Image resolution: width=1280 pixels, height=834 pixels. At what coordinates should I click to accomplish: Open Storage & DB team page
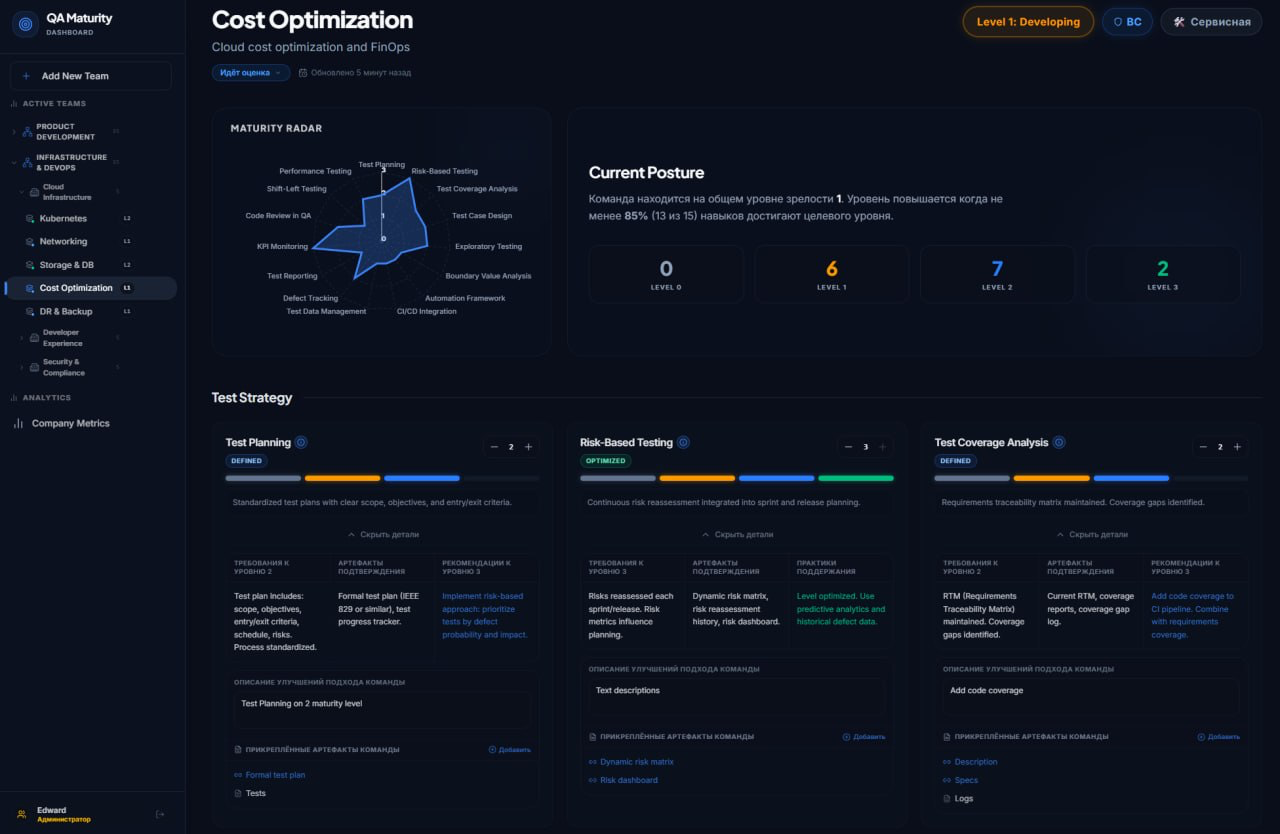(69, 265)
